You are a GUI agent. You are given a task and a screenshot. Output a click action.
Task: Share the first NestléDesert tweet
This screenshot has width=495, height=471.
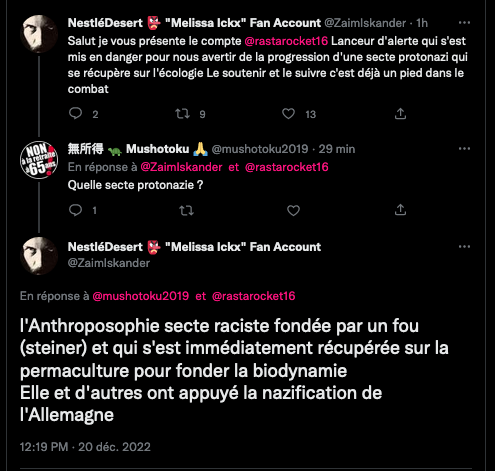click(400, 114)
